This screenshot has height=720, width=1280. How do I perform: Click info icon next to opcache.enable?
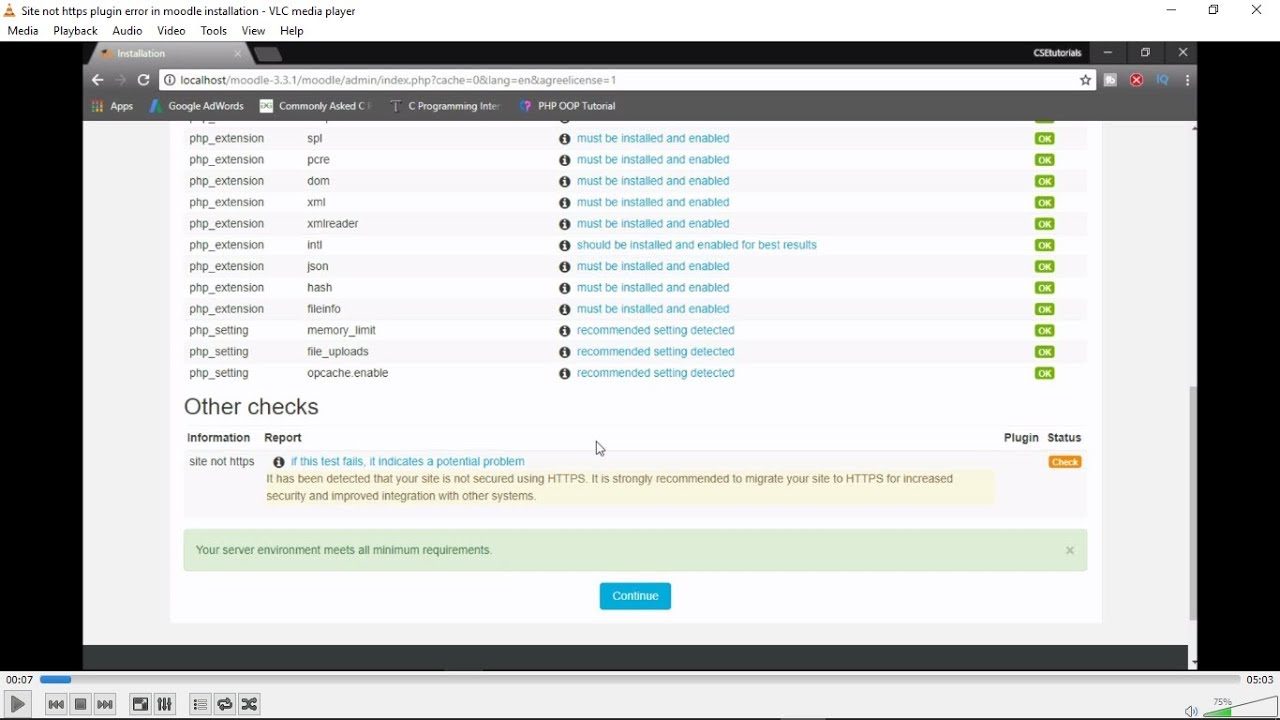pyautogui.click(x=565, y=374)
